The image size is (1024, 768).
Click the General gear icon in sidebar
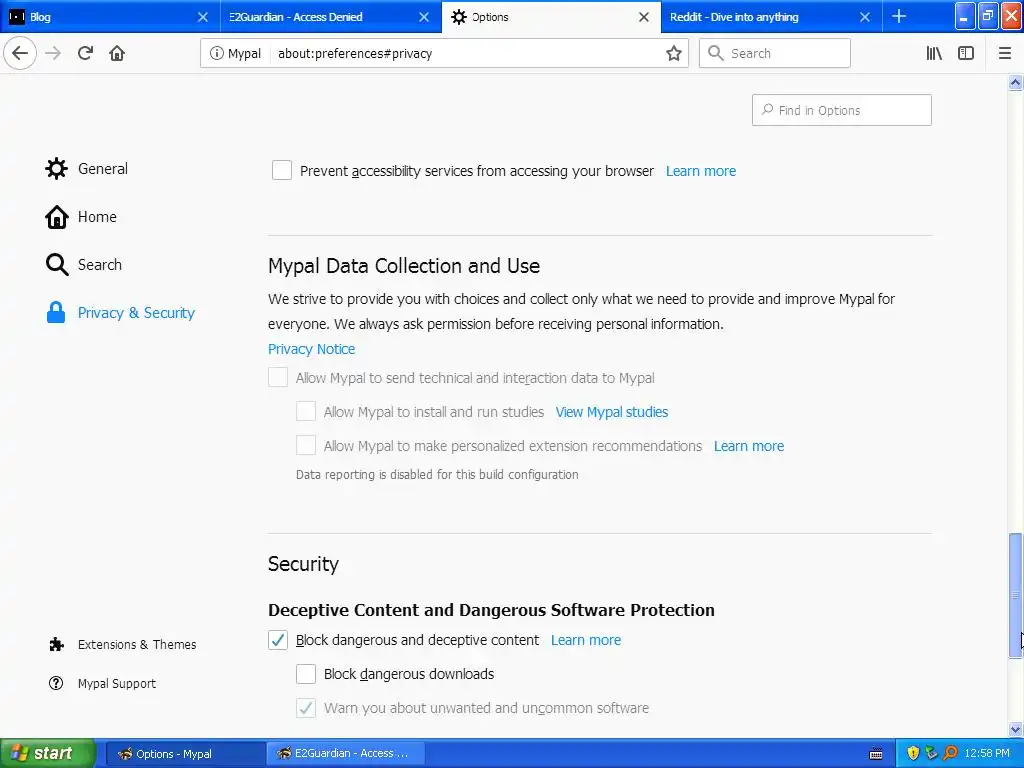point(56,168)
